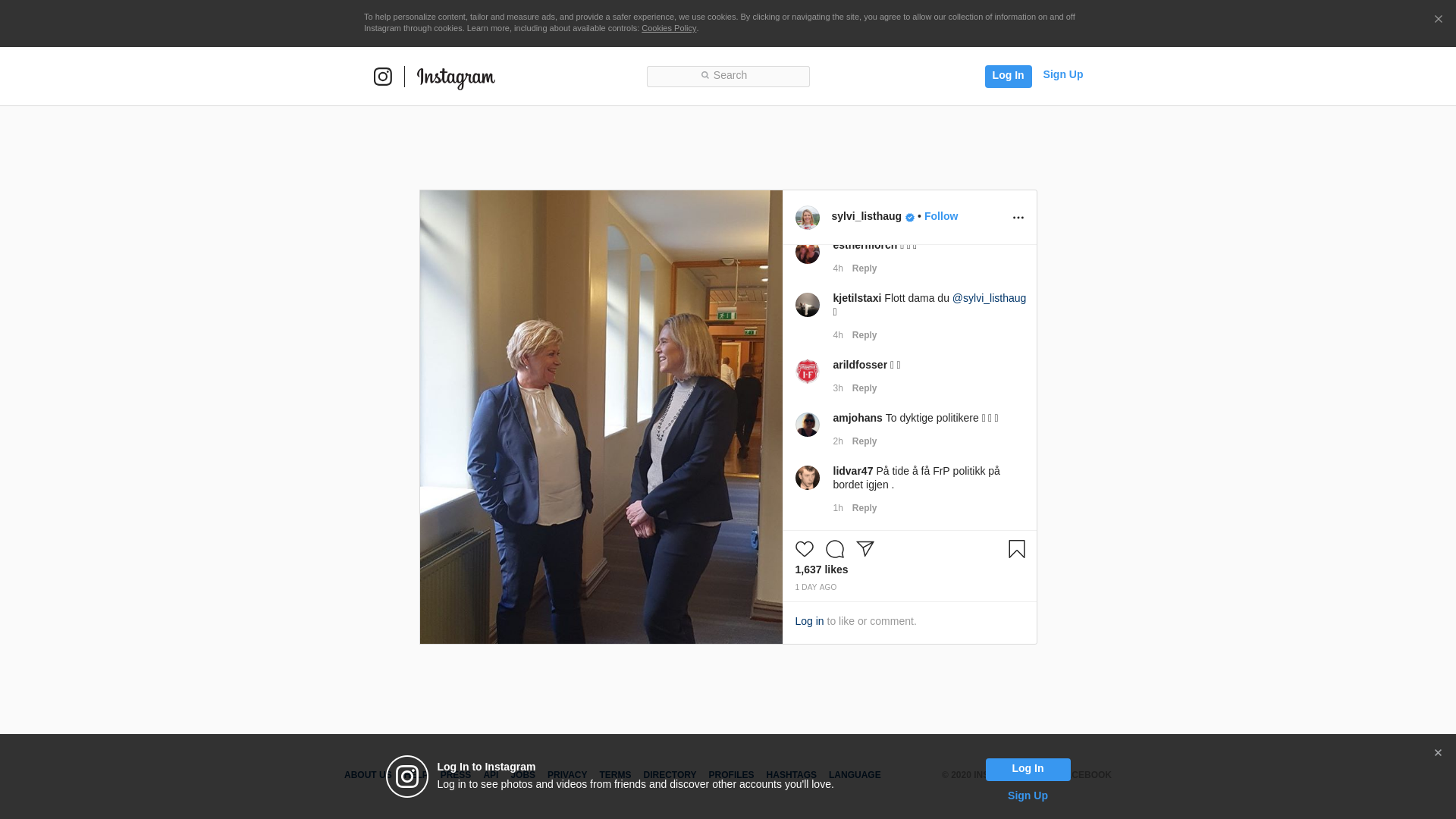Click the 1 DAY AGO timestamp
This screenshot has width=1456, height=819.
[x=815, y=588]
